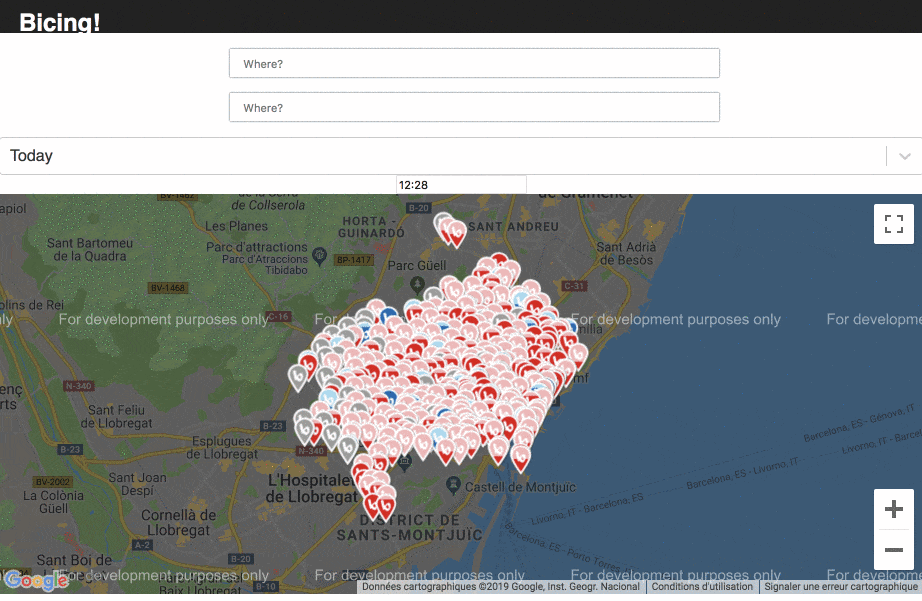Select the red marker nearest the harbor
The height and width of the screenshot is (601, 922).
tap(520, 459)
